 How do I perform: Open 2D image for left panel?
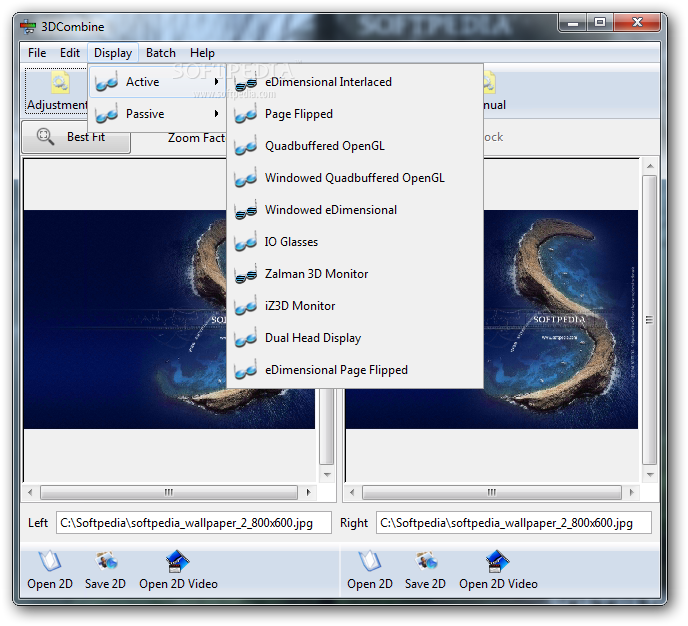click(x=50, y=570)
